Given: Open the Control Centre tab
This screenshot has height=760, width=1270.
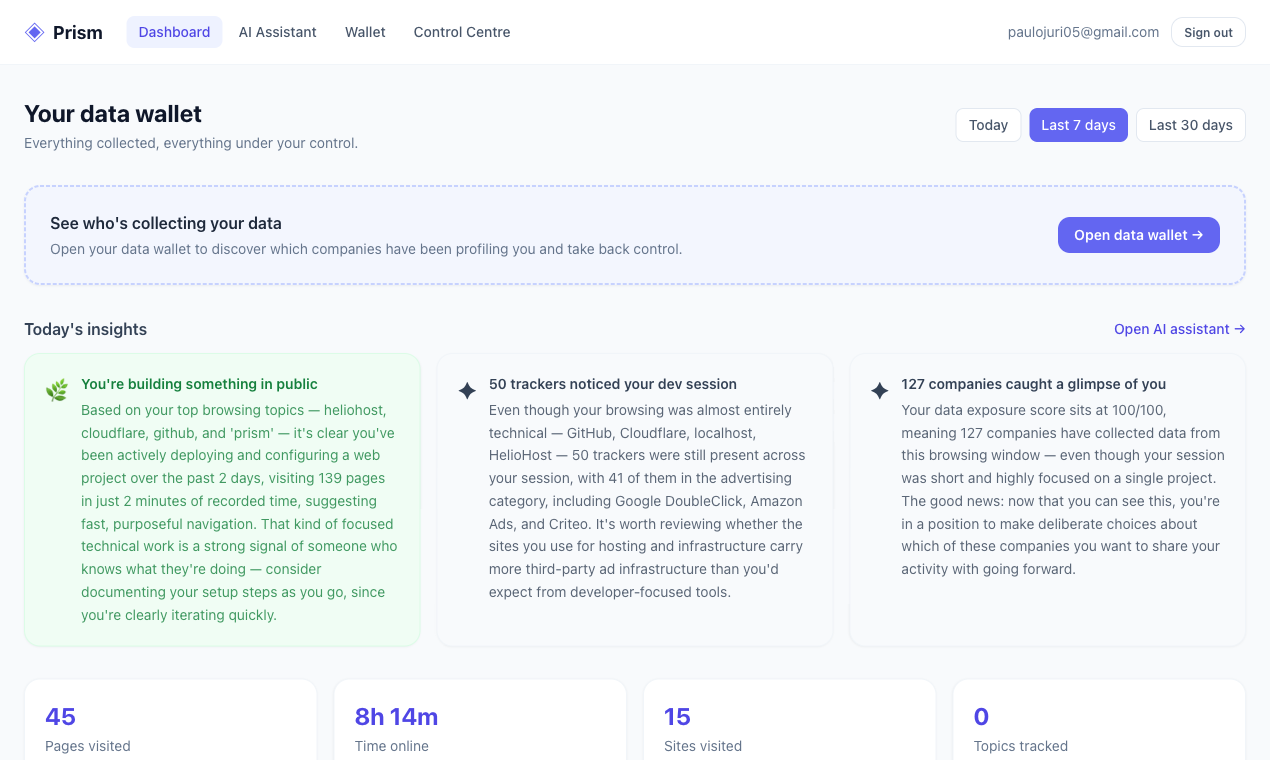Looking at the screenshot, I should 462,32.
